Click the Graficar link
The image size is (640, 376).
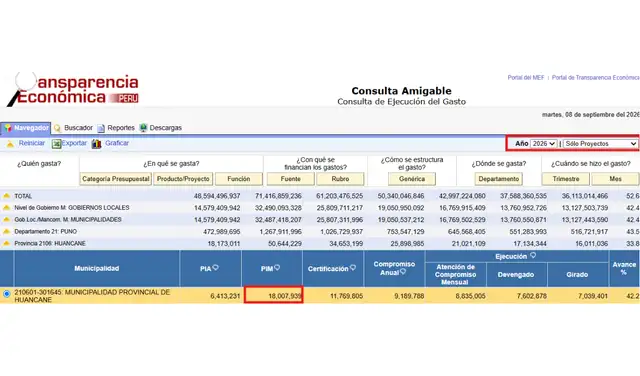click(117, 143)
